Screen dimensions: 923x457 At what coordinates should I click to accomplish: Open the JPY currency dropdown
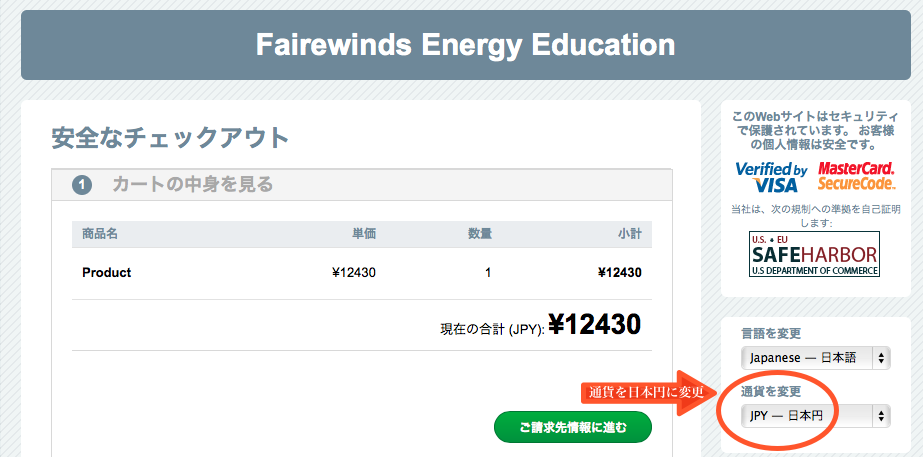pyautogui.click(x=815, y=416)
